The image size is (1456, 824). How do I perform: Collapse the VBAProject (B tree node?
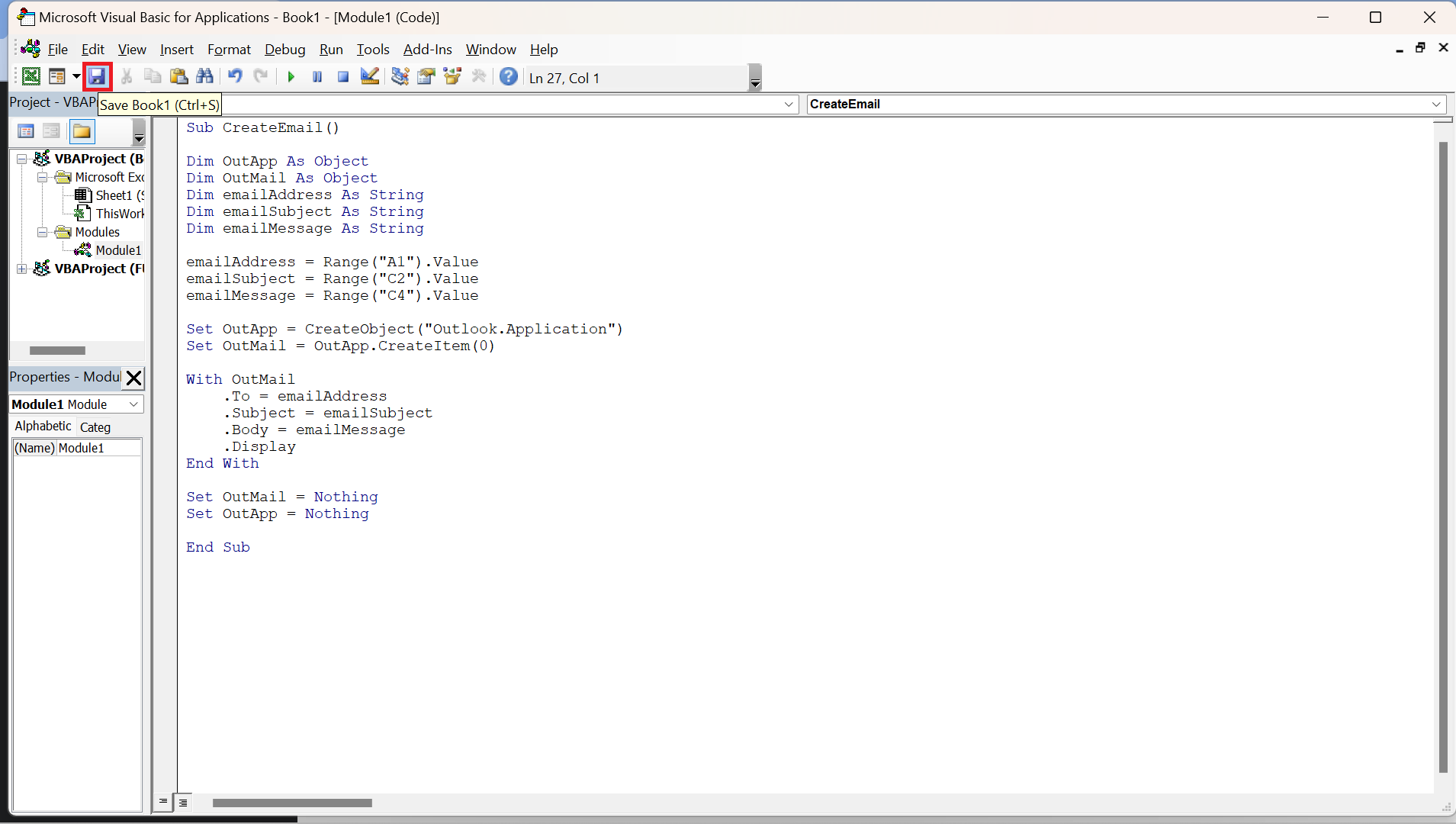22,159
